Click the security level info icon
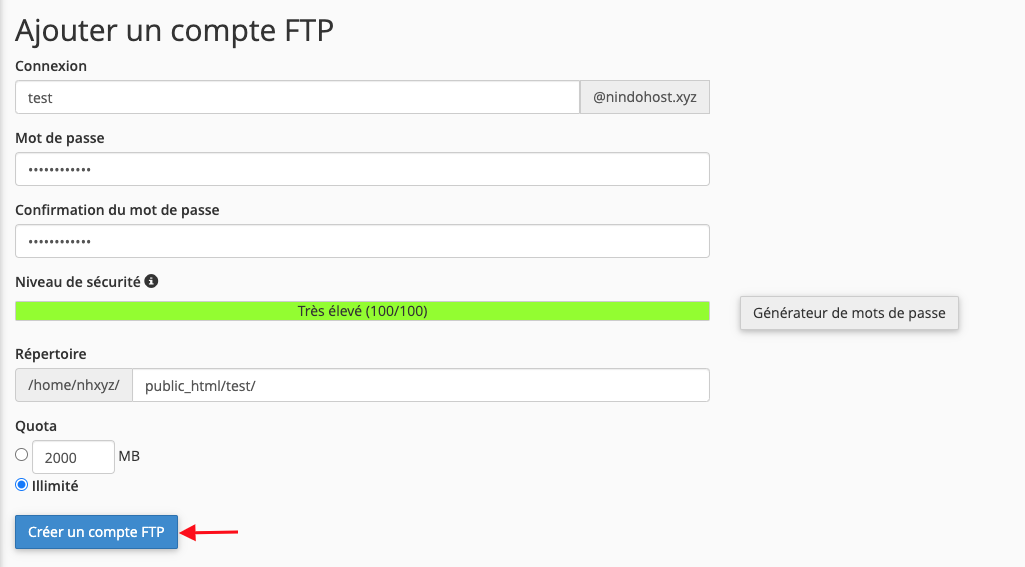The height and width of the screenshot is (567, 1025). coord(151,281)
